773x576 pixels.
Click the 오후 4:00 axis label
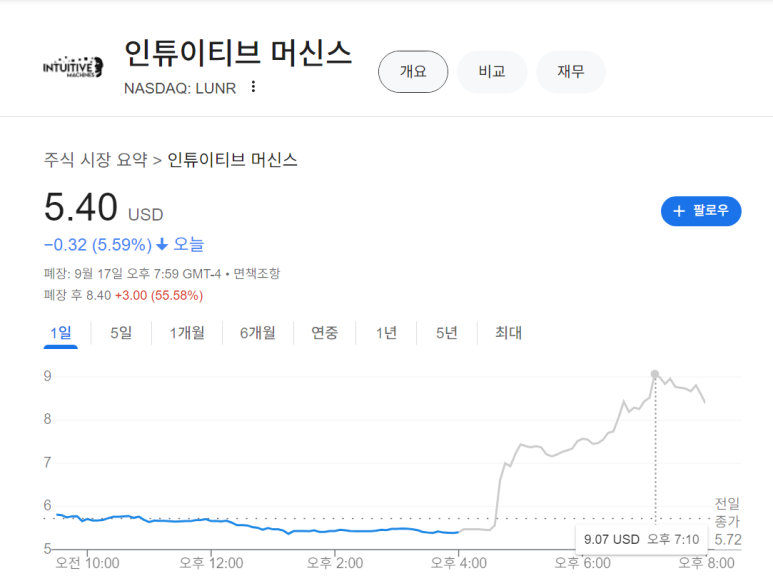458,563
